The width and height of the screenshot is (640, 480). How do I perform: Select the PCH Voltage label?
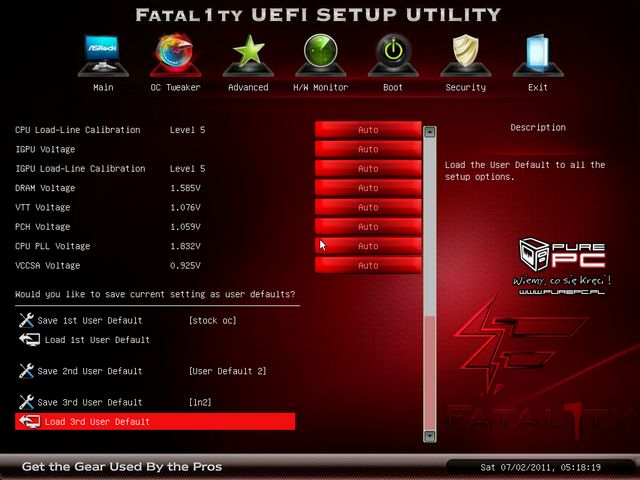(x=42, y=227)
